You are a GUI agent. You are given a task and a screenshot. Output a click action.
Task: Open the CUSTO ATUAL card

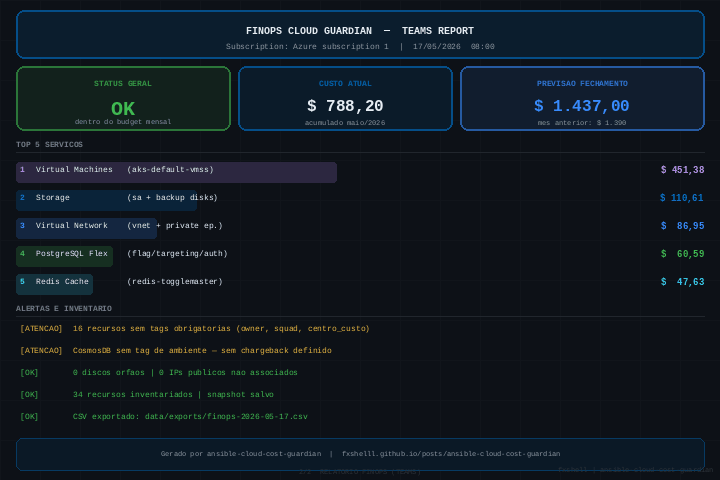[x=345, y=98]
